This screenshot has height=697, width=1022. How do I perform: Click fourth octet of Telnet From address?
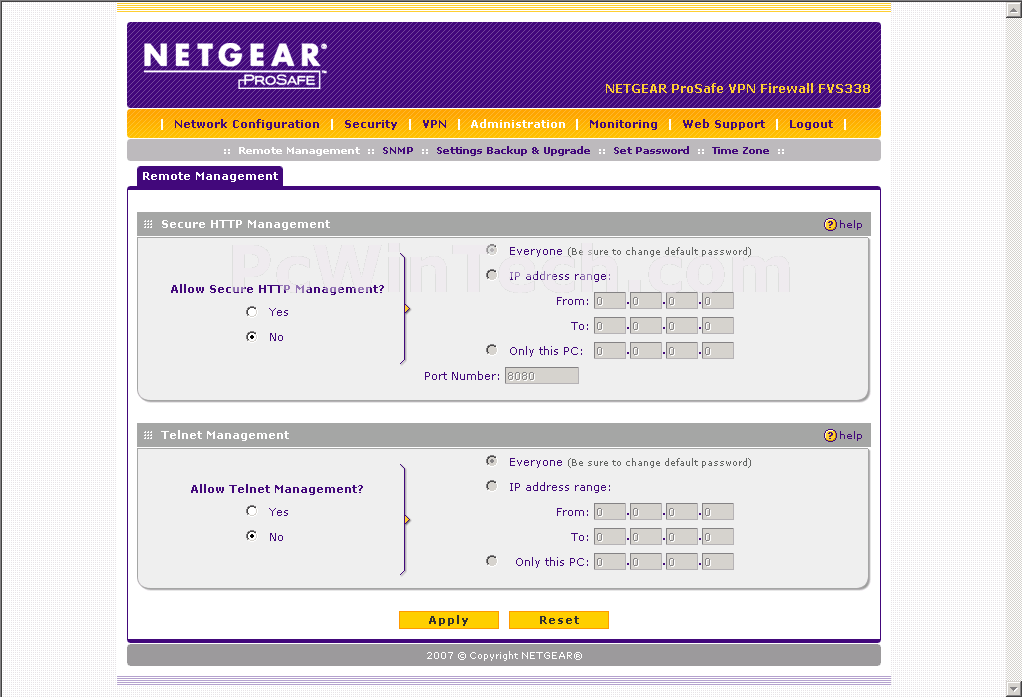718,512
